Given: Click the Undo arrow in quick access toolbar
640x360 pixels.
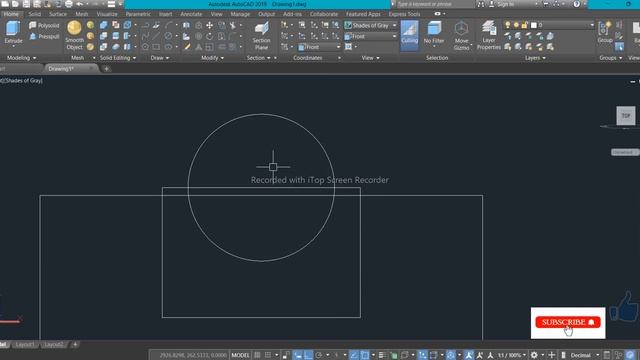Looking at the screenshot, I should [x=79, y=4].
